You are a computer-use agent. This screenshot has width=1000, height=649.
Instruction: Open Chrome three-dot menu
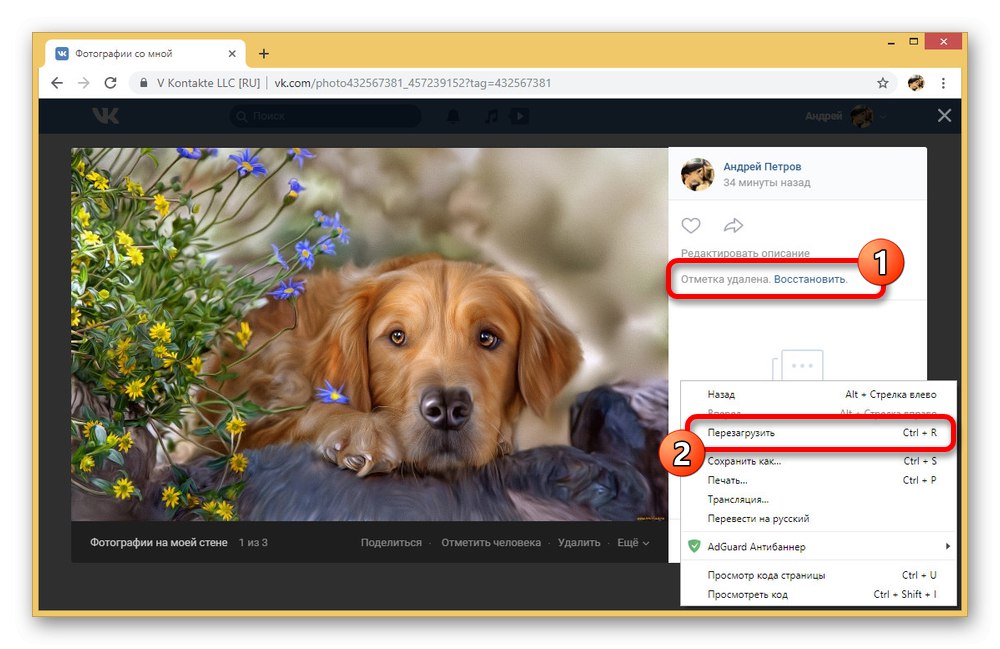coord(943,83)
